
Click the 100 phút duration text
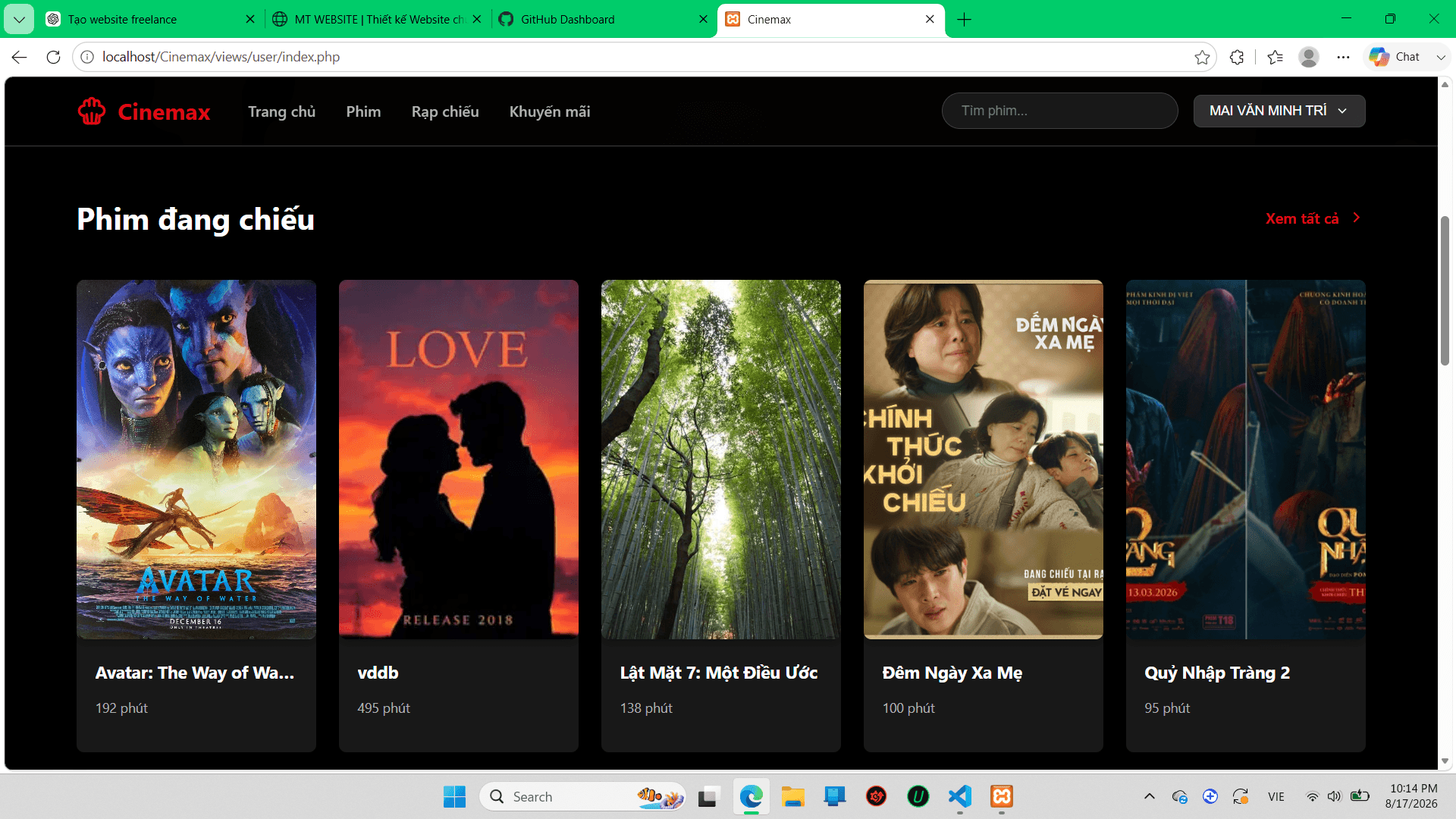[x=908, y=708]
